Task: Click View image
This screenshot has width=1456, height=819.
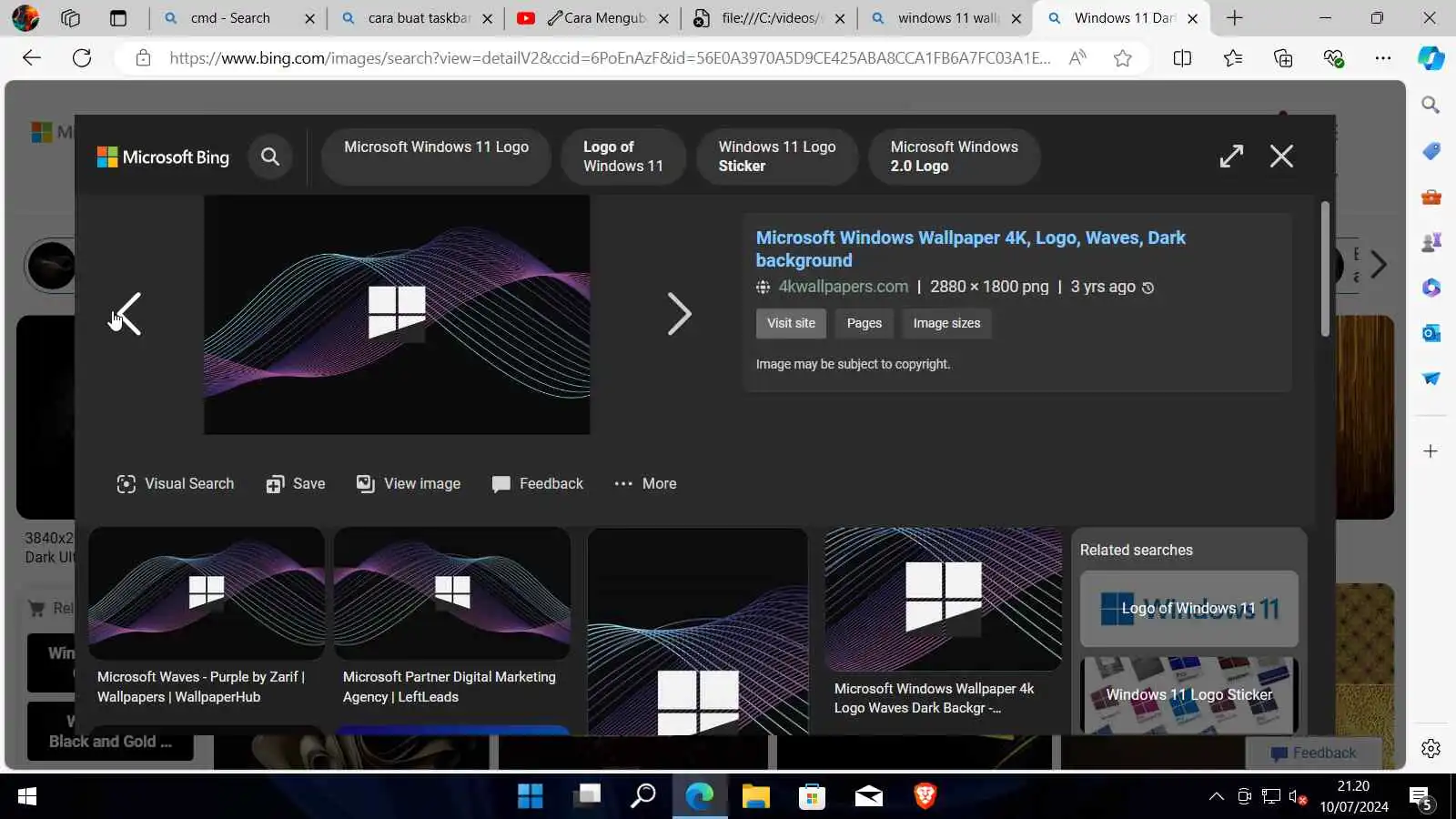Action: coord(409,484)
